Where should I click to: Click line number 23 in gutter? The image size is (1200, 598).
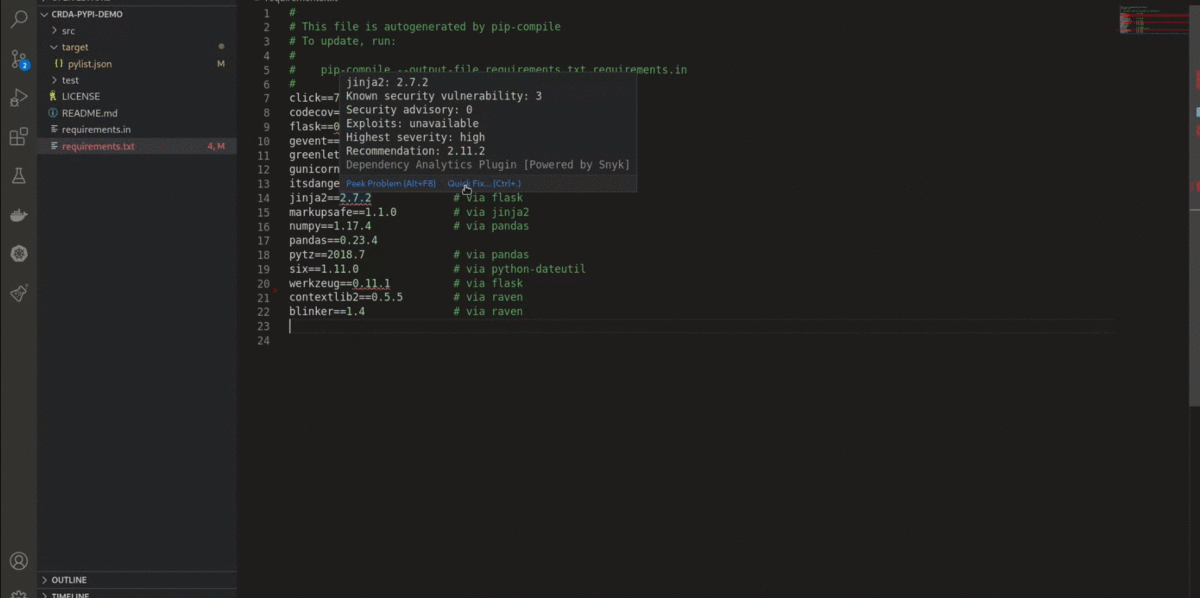(x=264, y=326)
